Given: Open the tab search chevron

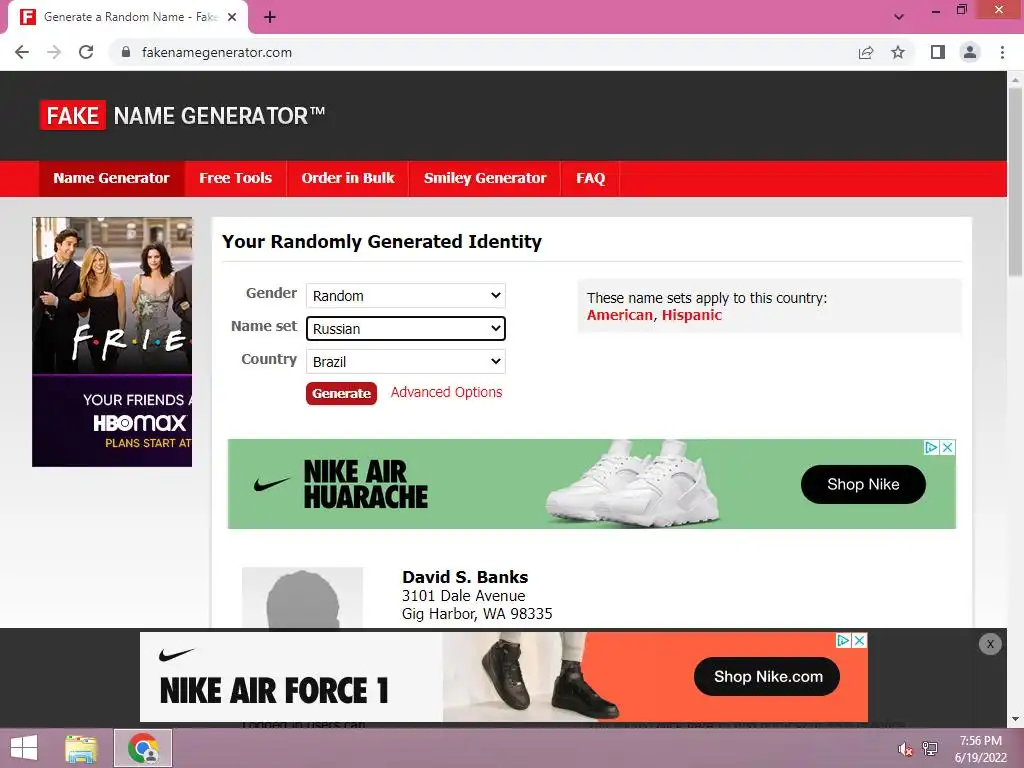Looking at the screenshot, I should [899, 17].
